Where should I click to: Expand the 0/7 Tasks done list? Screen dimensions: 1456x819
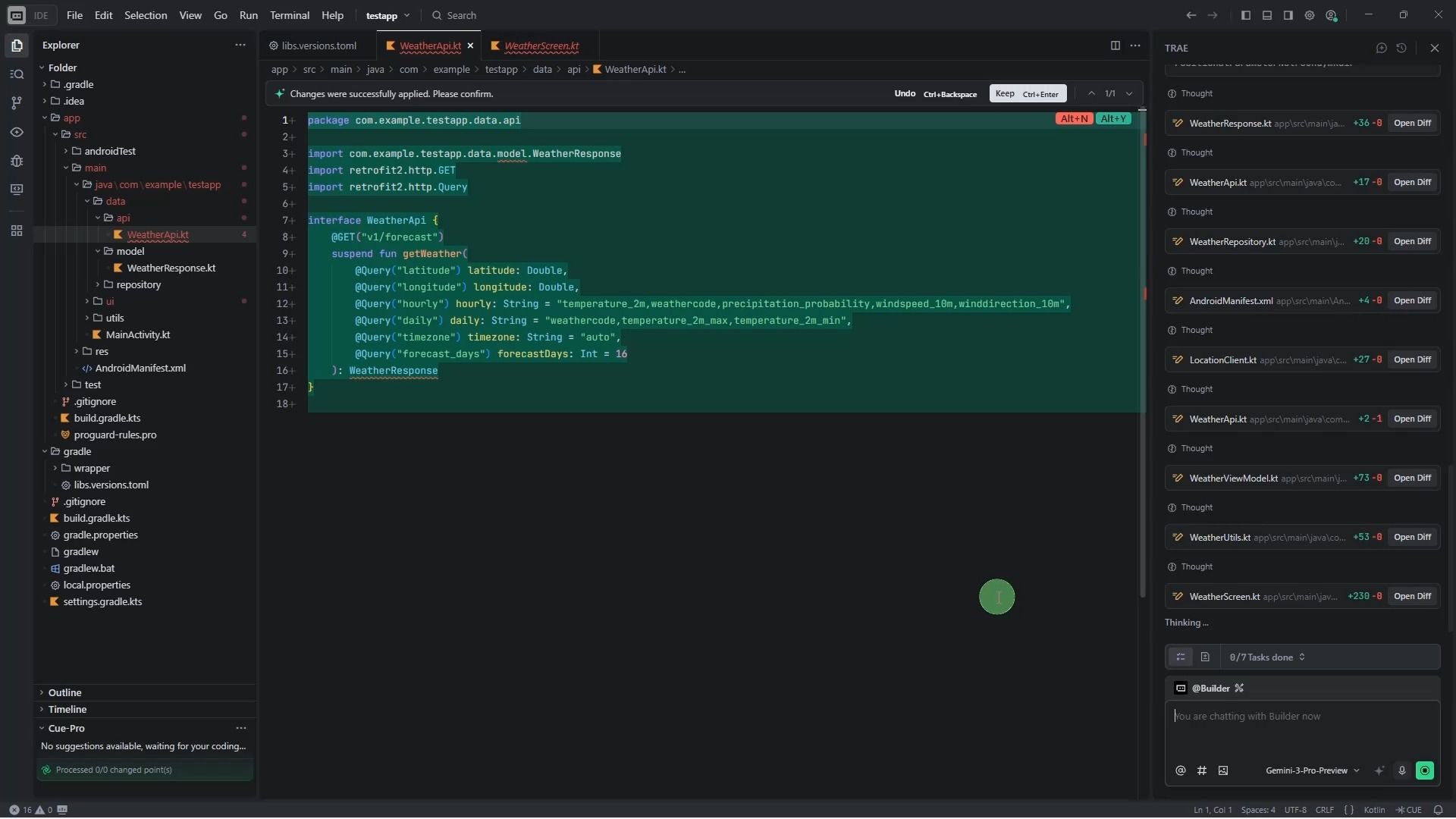pos(1267,657)
